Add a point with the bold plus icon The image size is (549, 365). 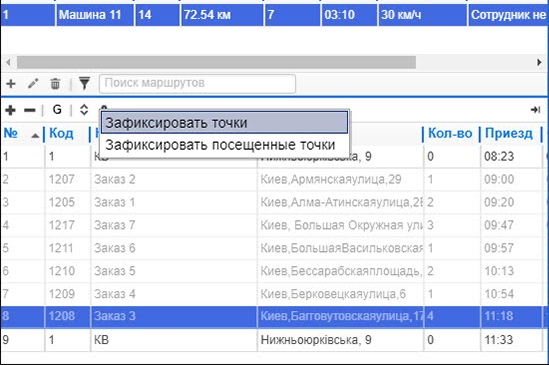click(x=11, y=110)
